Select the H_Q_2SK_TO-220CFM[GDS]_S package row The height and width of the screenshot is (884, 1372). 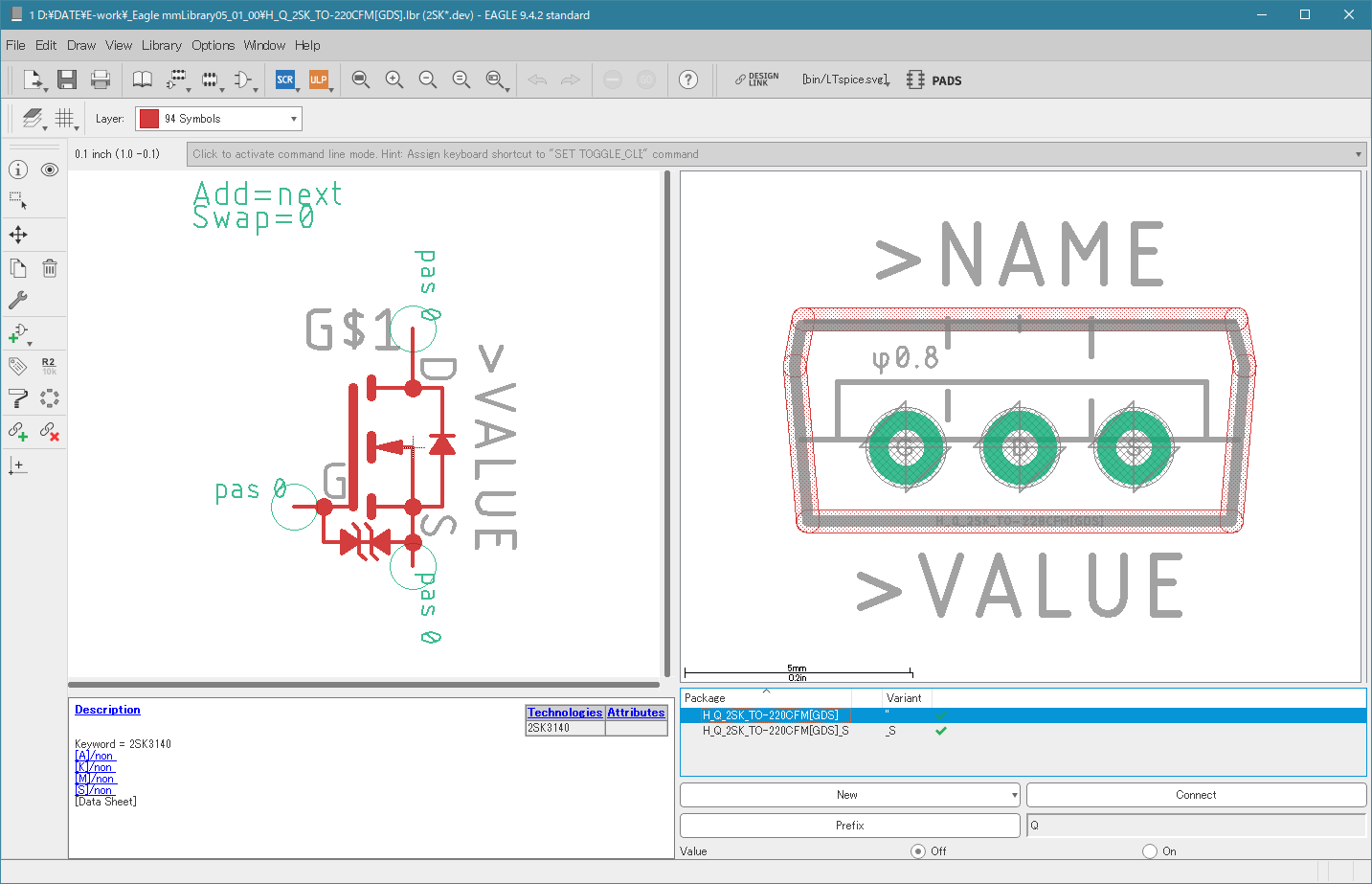click(776, 731)
